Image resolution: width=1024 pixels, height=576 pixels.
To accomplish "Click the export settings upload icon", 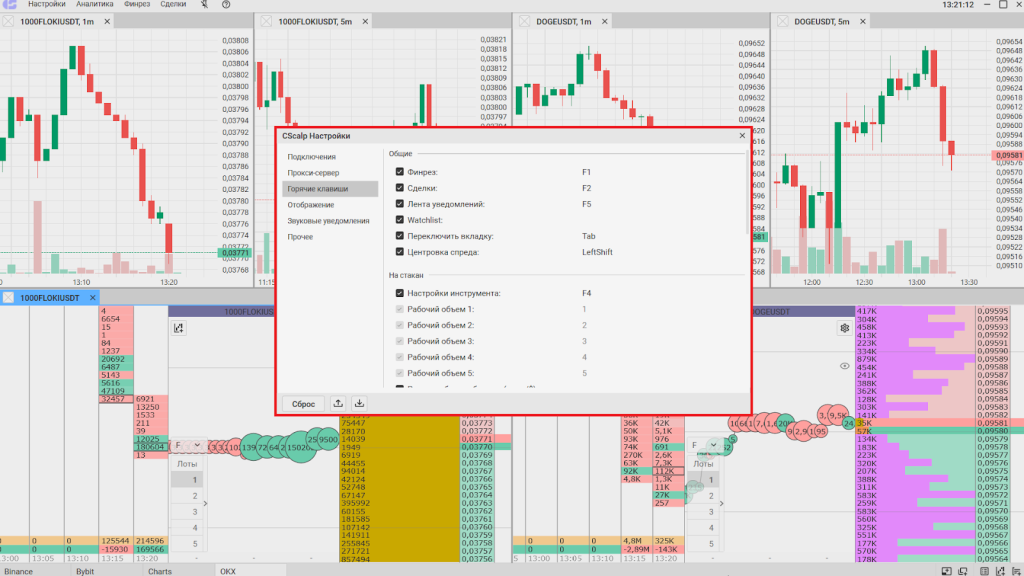I will (x=338, y=403).
